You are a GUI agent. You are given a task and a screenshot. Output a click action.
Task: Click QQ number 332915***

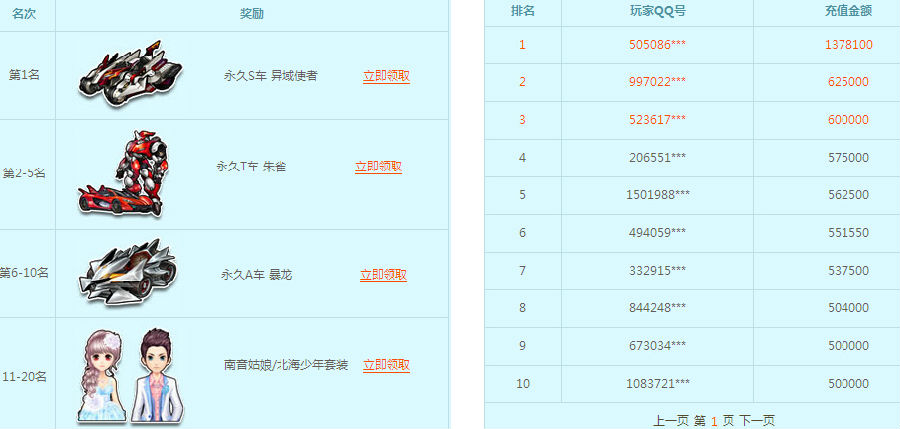coord(658,270)
